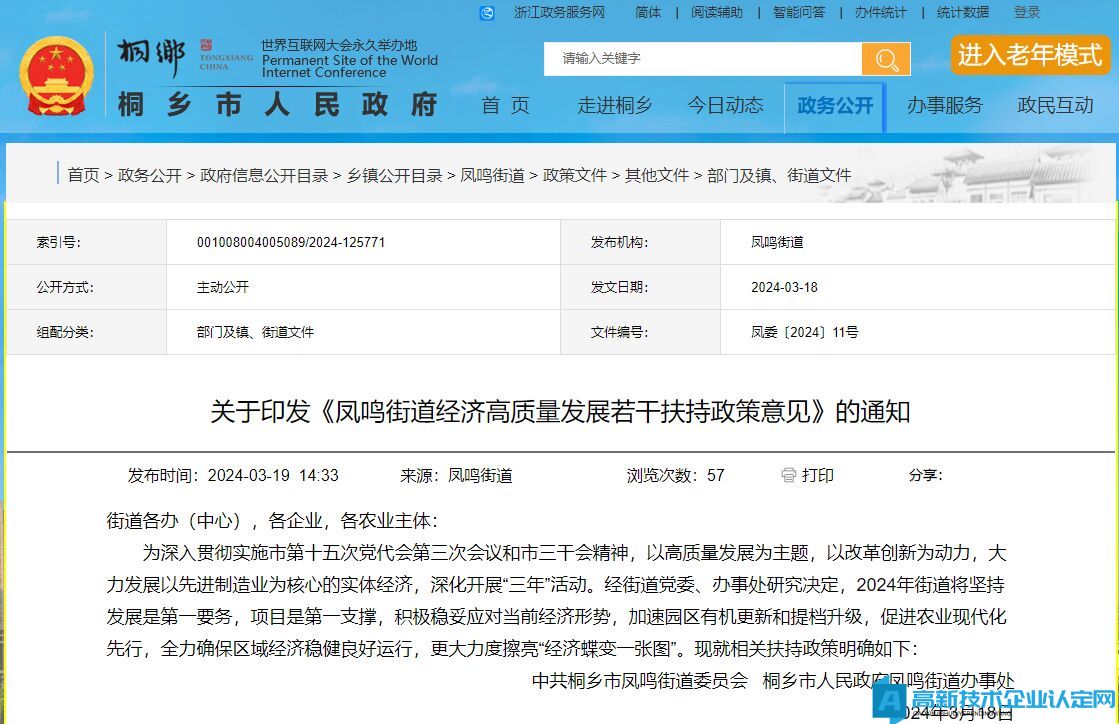Open 统计数据 link
This screenshot has width=1119, height=724.
963,12
